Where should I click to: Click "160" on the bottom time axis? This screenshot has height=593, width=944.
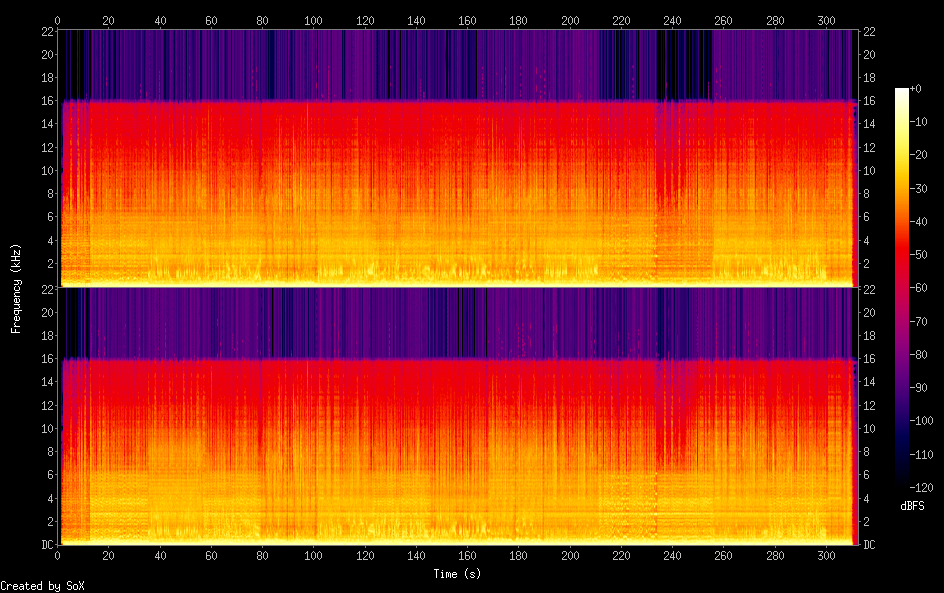[x=467, y=556]
